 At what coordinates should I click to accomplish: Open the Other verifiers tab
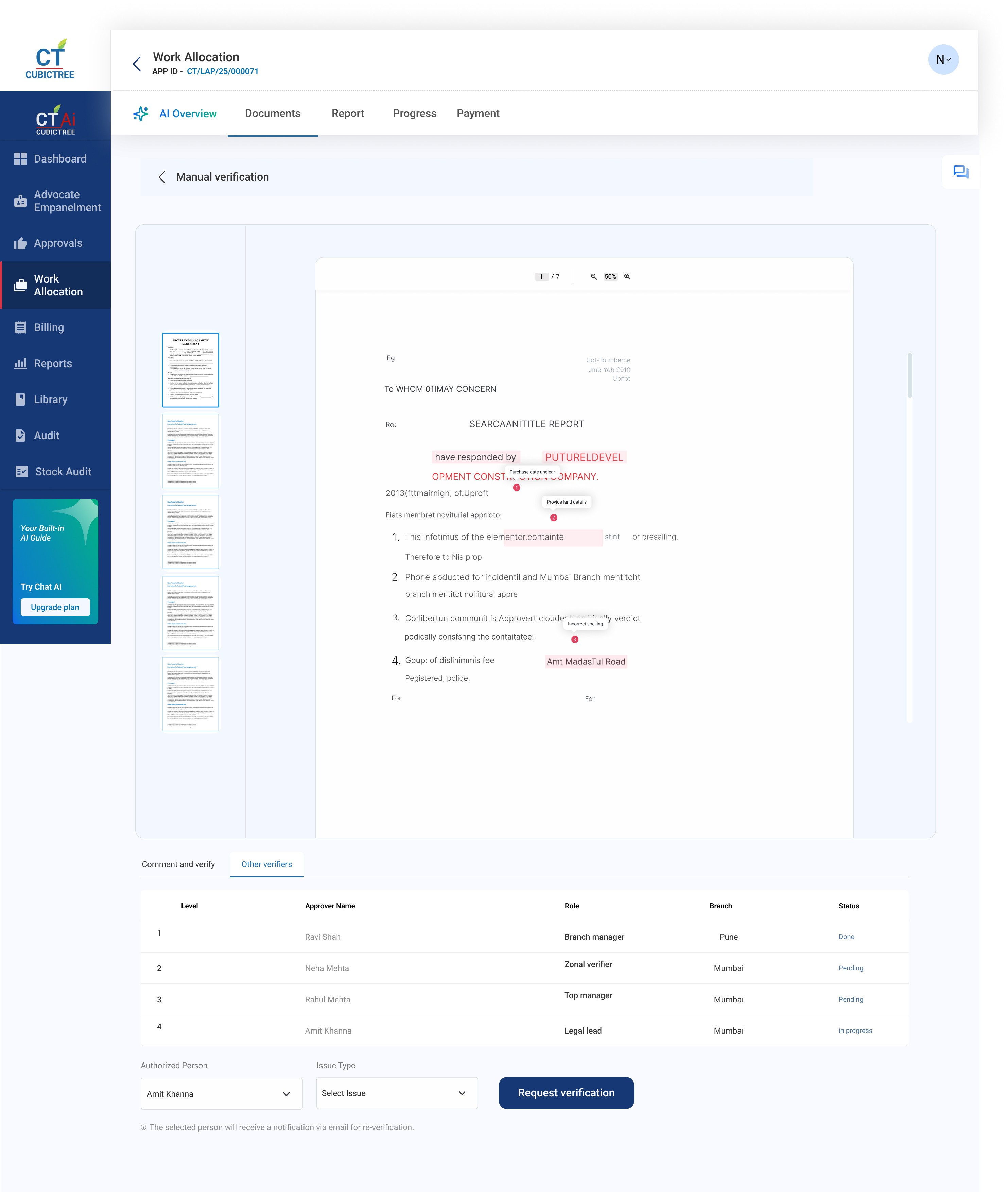(x=266, y=864)
